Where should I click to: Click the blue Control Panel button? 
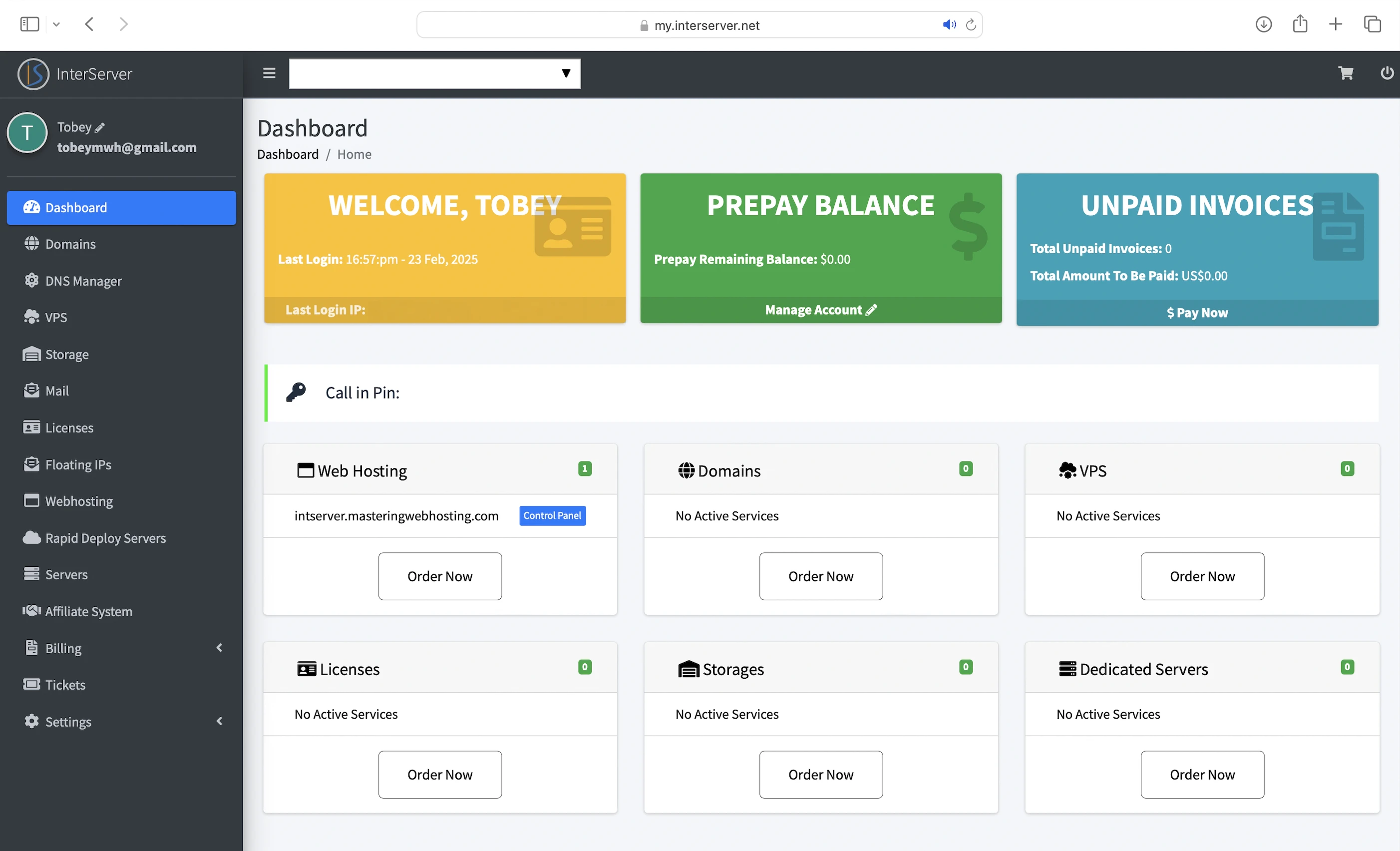tap(552, 515)
